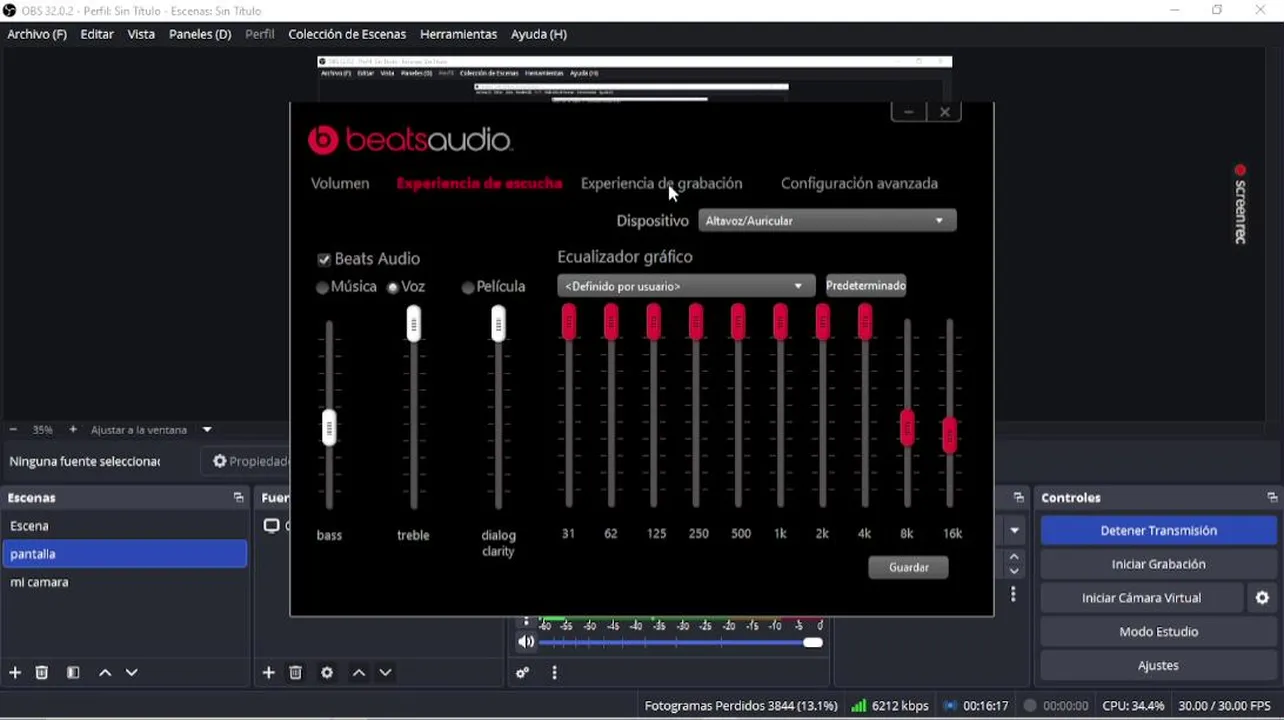Select the Voz radio option
This screenshot has height=720, width=1284.
pos(393,288)
